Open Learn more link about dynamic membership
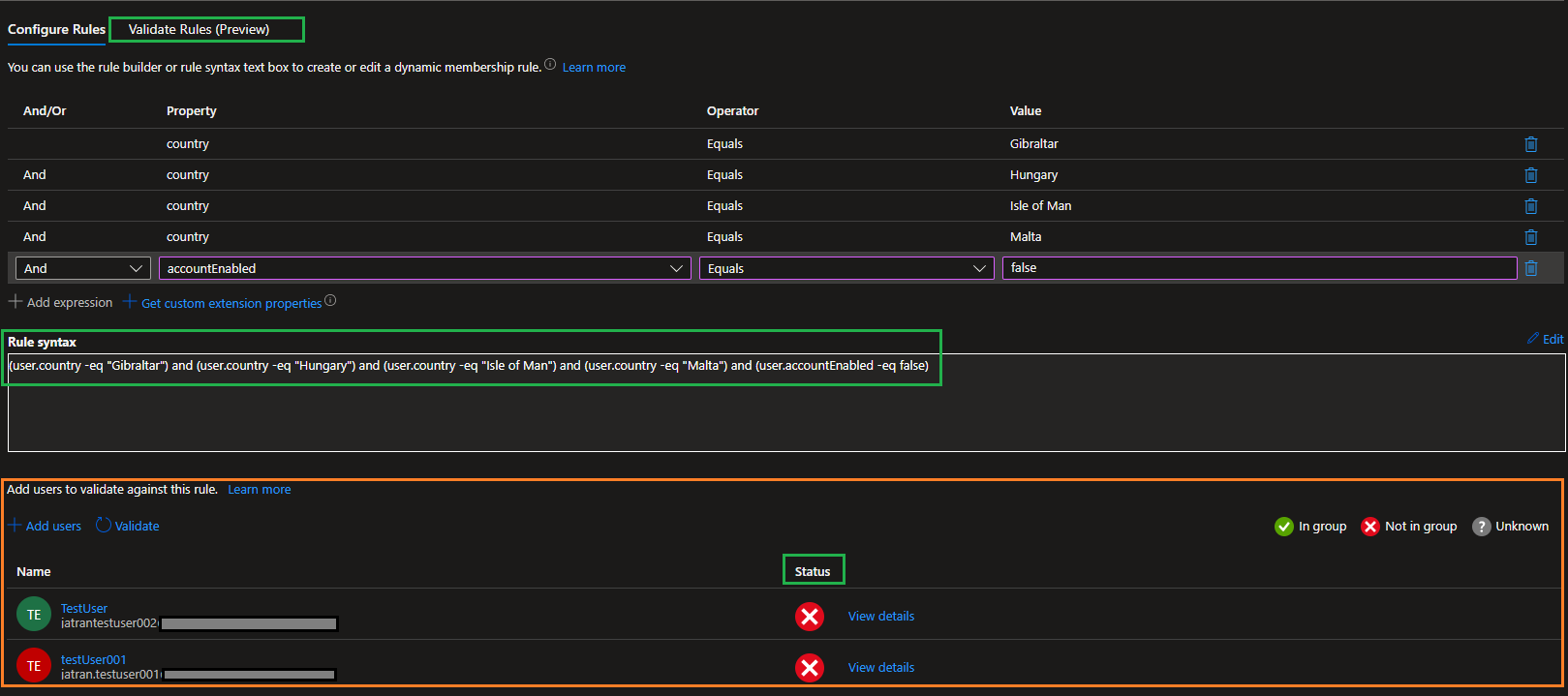Image resolution: width=1568 pixels, height=696 pixels. [594, 67]
